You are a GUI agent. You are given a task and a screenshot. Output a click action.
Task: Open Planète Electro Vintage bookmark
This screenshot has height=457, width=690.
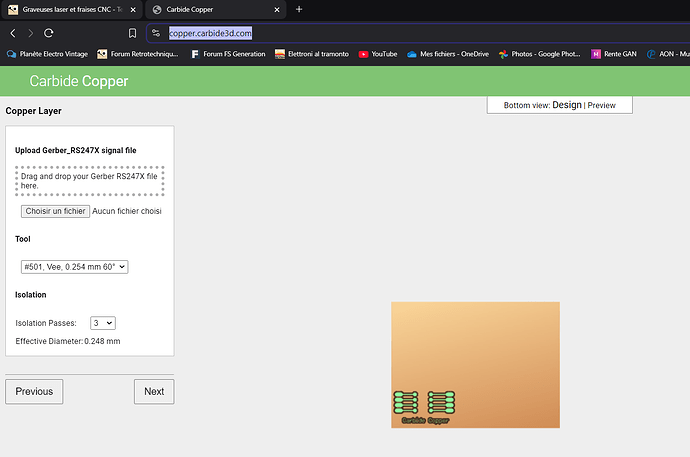click(47, 54)
